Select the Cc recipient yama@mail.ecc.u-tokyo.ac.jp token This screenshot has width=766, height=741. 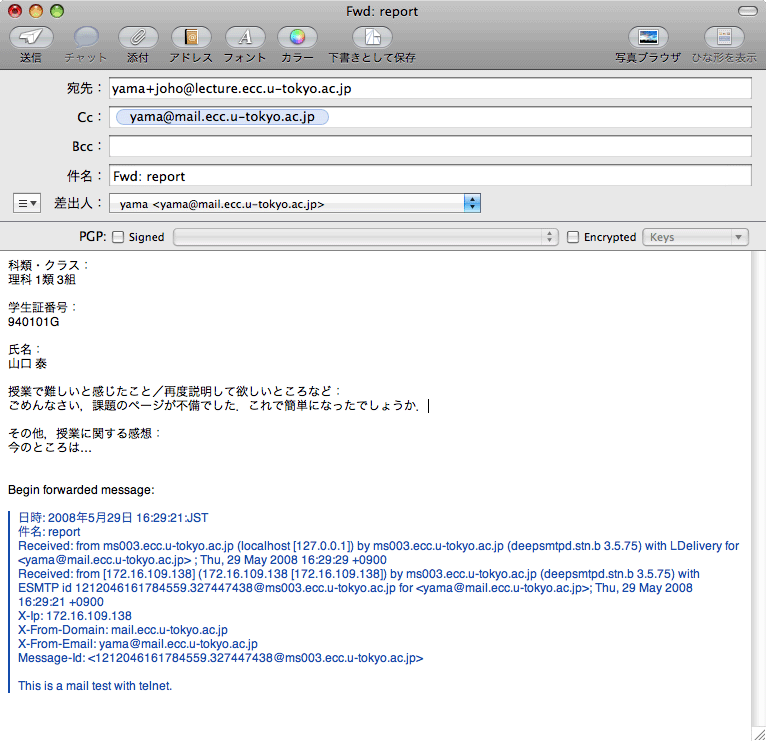[222, 117]
